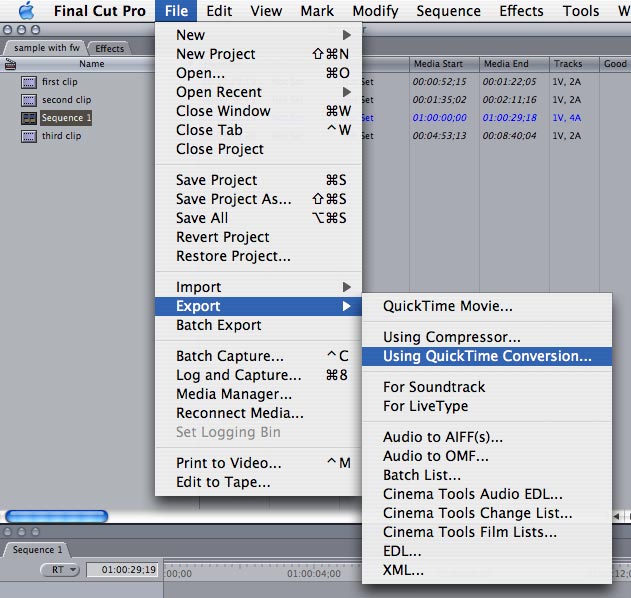Click the 01:00:04;00 ruler mark
The image size is (631, 598).
pyautogui.click(x=314, y=573)
